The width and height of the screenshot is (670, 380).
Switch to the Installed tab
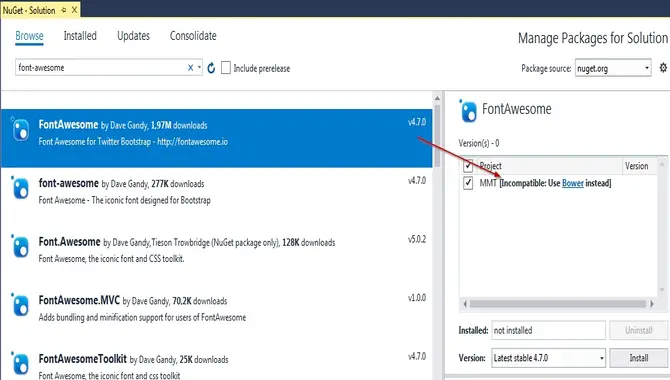[80, 36]
